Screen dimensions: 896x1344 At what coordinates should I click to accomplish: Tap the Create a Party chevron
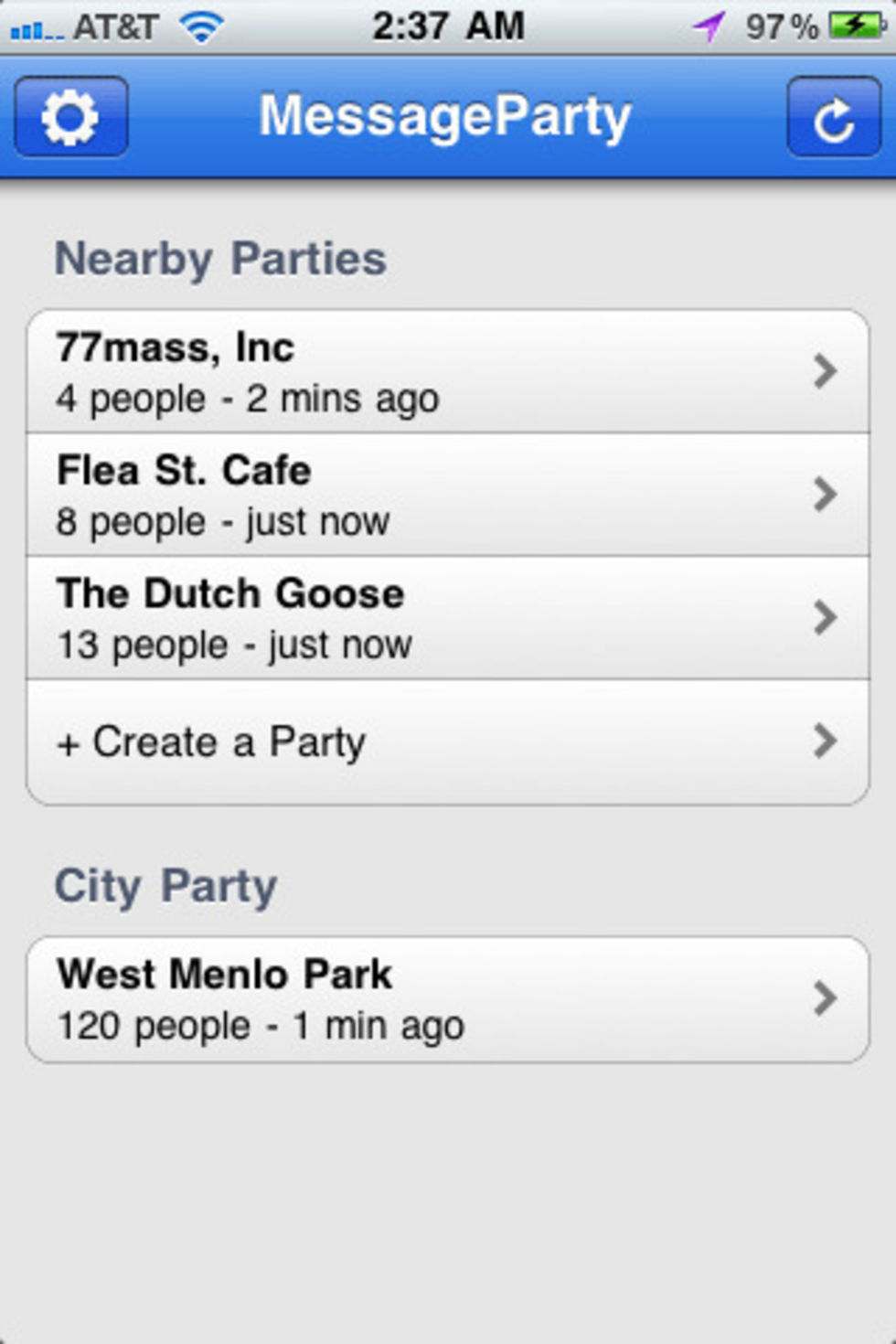[825, 741]
